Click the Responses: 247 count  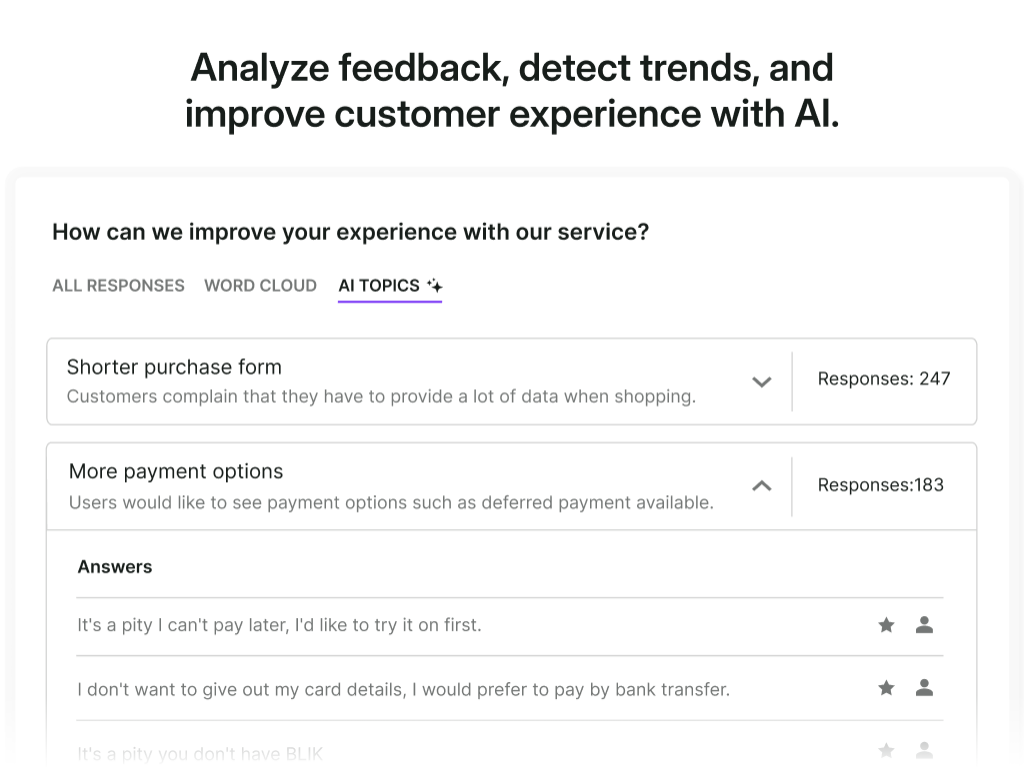(x=884, y=379)
